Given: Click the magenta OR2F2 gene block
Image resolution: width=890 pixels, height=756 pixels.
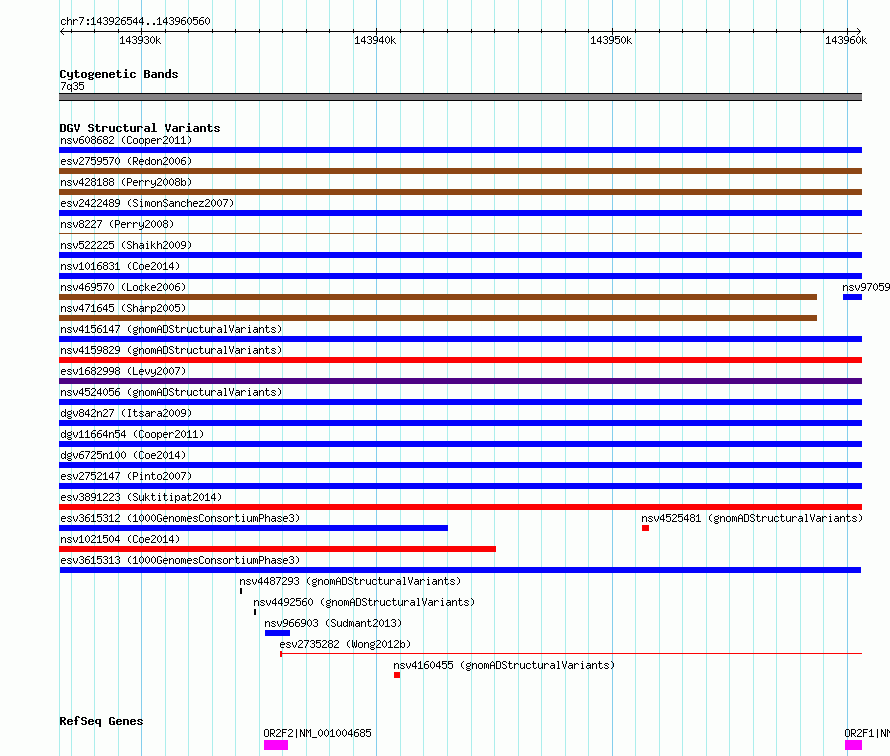Looking at the screenshot, I should coord(276,745).
